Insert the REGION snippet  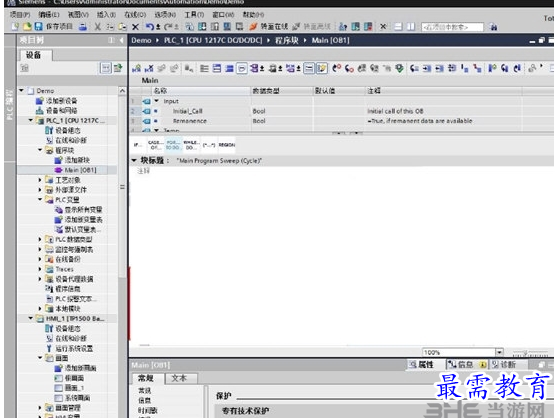tap(227, 145)
